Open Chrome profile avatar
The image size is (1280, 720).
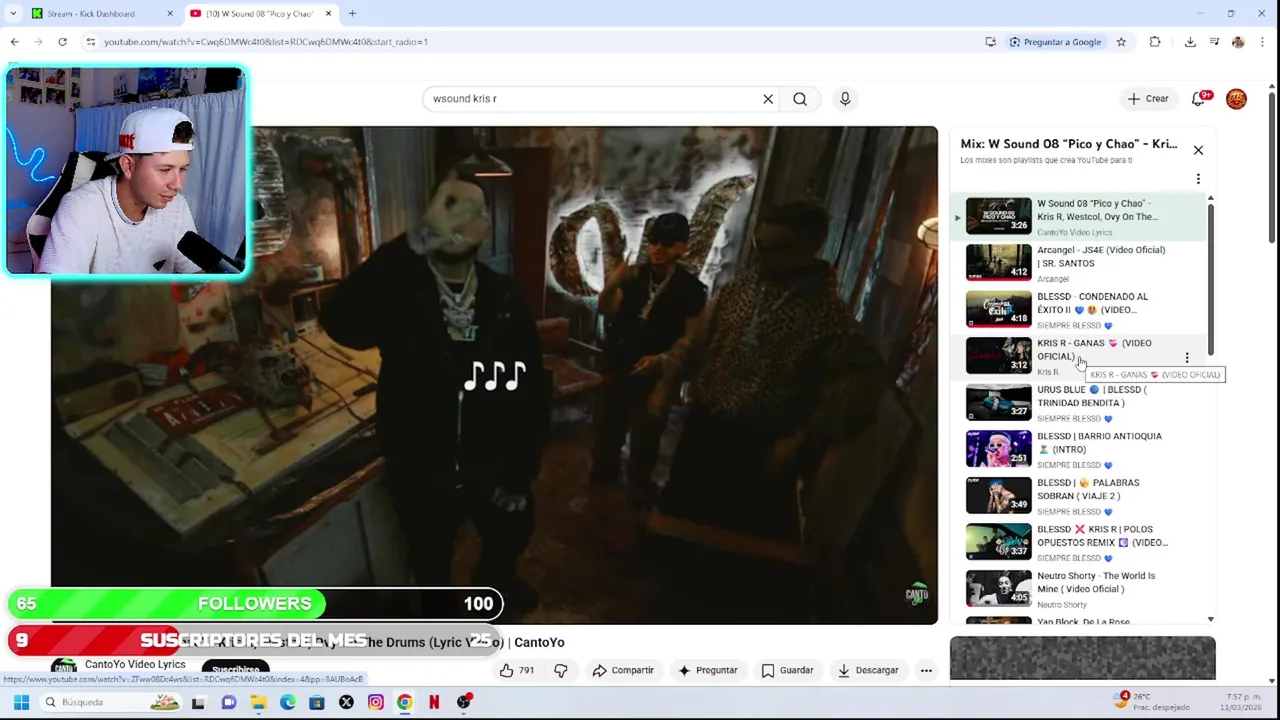point(1238,42)
